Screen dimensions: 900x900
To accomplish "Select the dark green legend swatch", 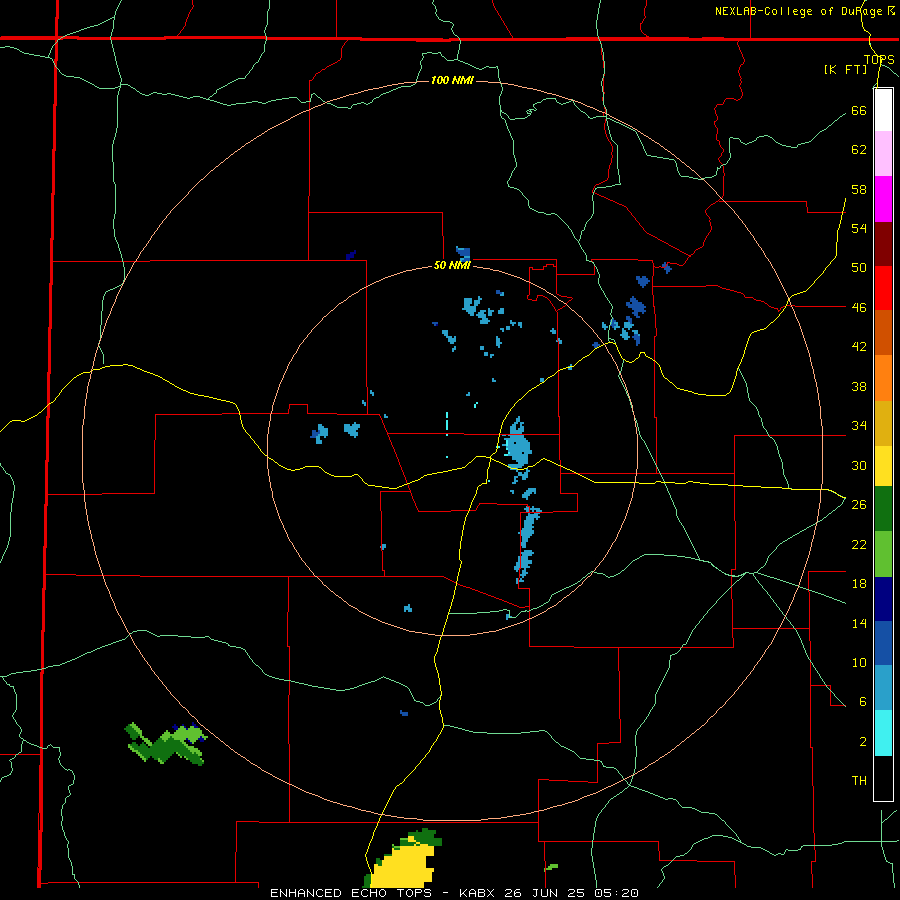I will 883,509.
